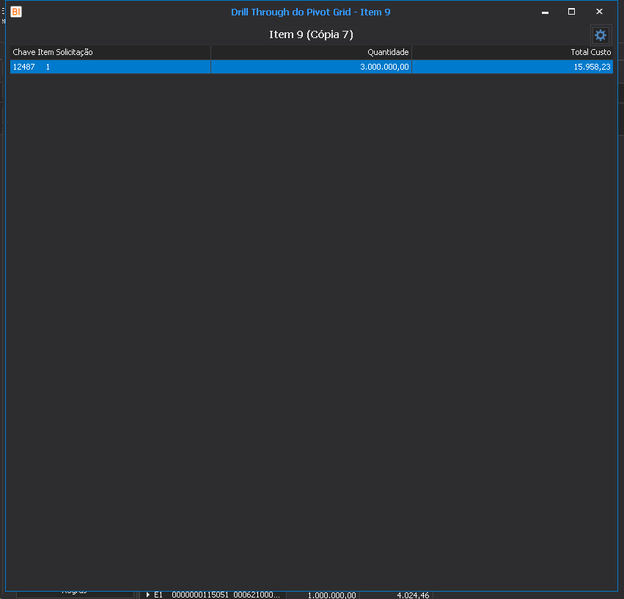Maximize the Drill Through window
This screenshot has width=624, height=599.
(571, 12)
